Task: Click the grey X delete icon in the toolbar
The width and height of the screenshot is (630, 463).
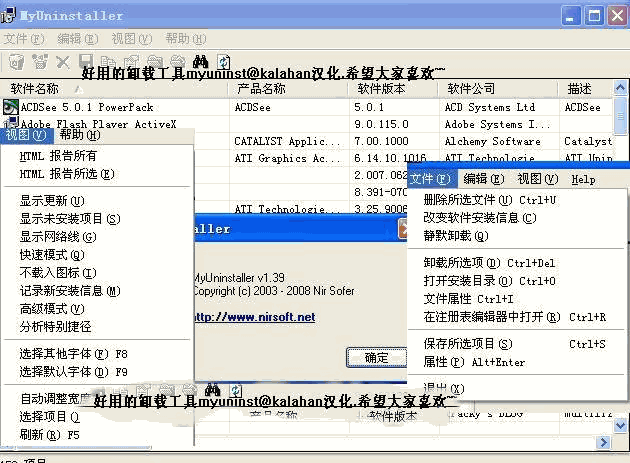Action: click(x=63, y=62)
